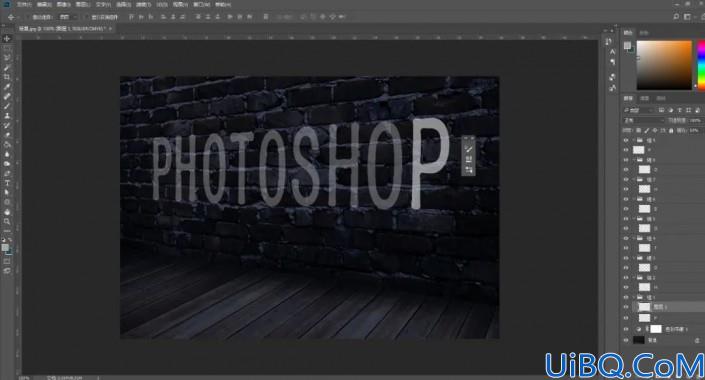
Task: Open the 文件 menu
Action: click(x=24, y=4)
